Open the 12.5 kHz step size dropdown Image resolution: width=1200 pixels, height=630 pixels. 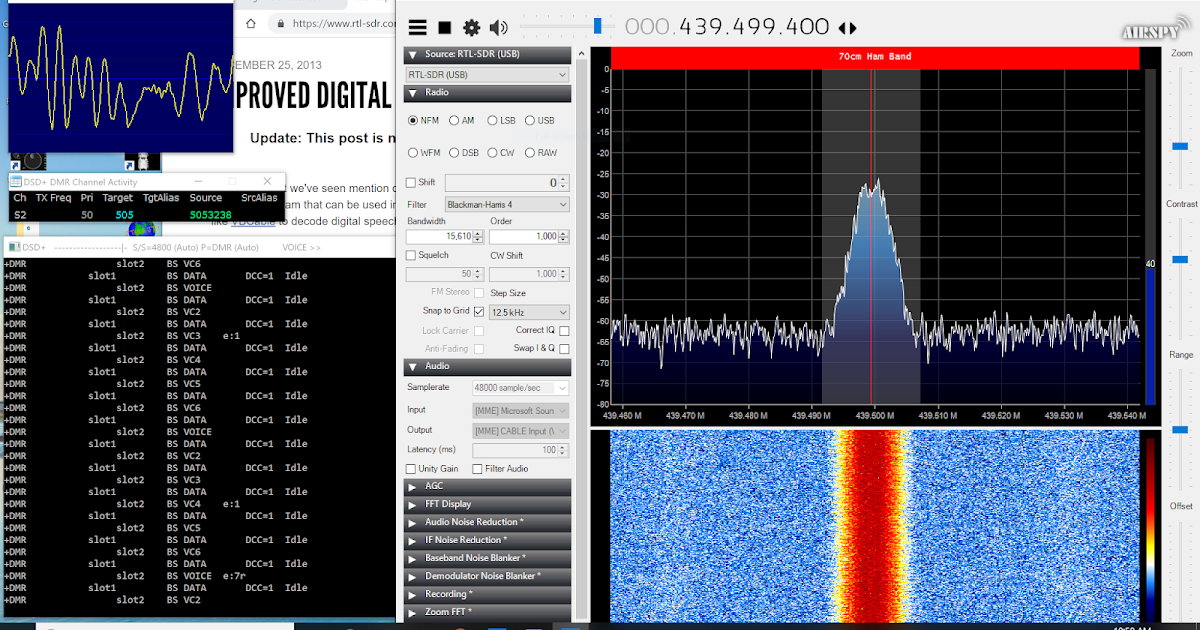click(x=529, y=312)
